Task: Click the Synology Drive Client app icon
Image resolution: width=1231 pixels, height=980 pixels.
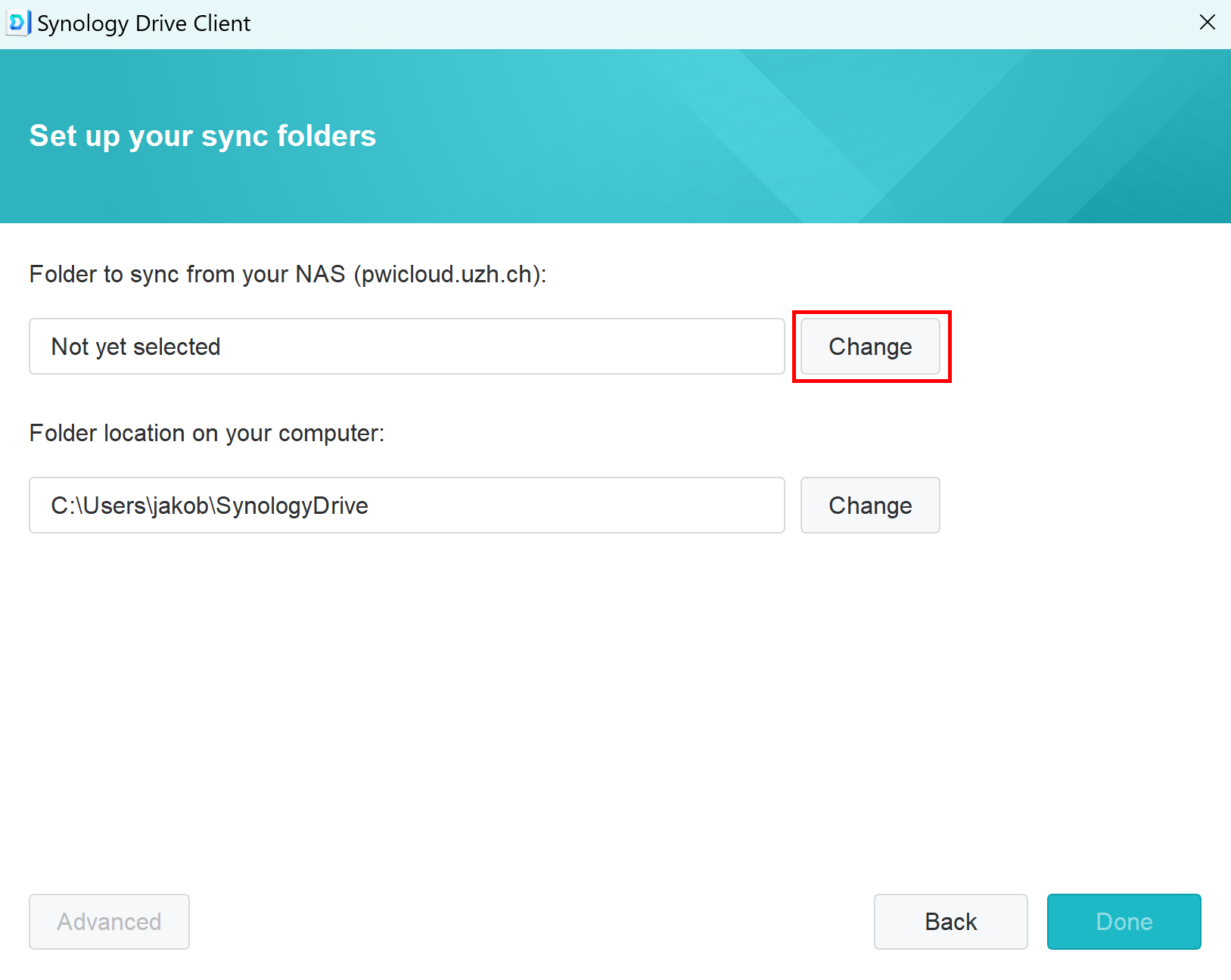Action: tap(18, 23)
